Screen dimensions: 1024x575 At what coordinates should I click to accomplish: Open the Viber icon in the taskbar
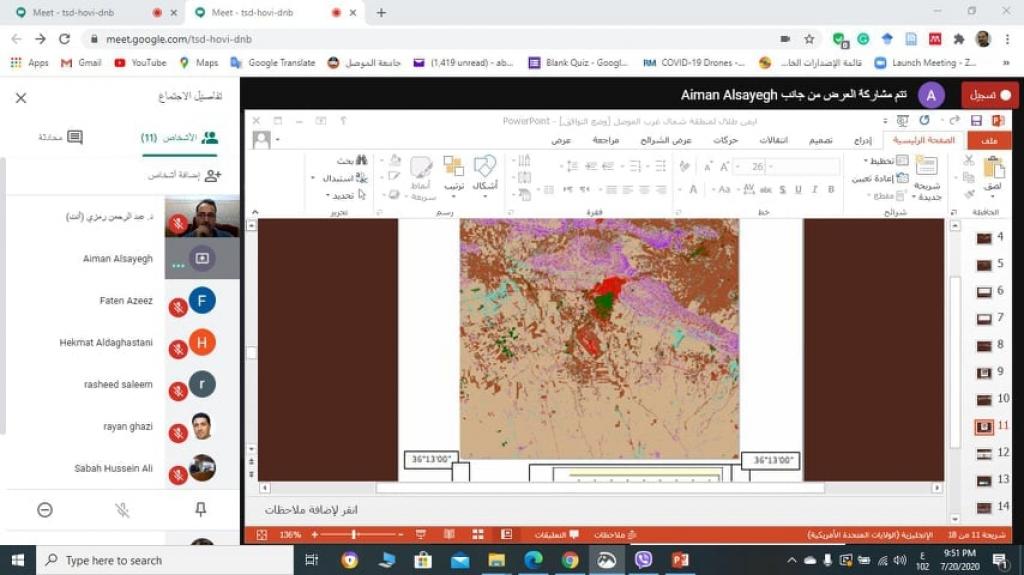click(643, 560)
